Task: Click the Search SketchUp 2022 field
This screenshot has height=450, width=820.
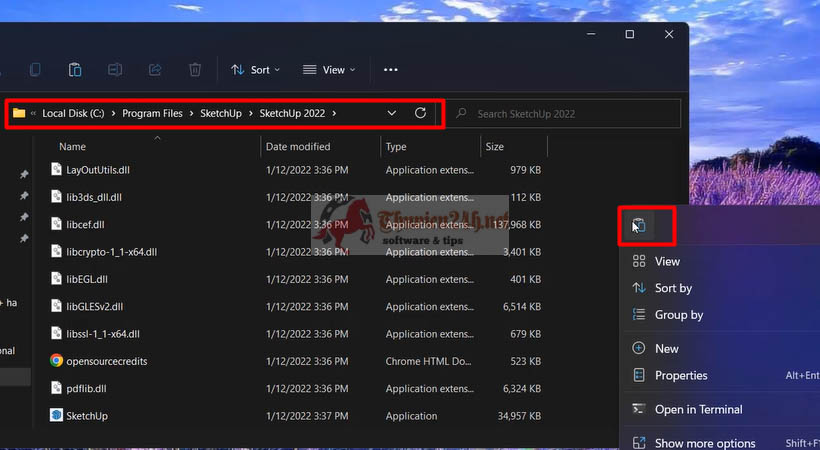Action: click(565, 114)
